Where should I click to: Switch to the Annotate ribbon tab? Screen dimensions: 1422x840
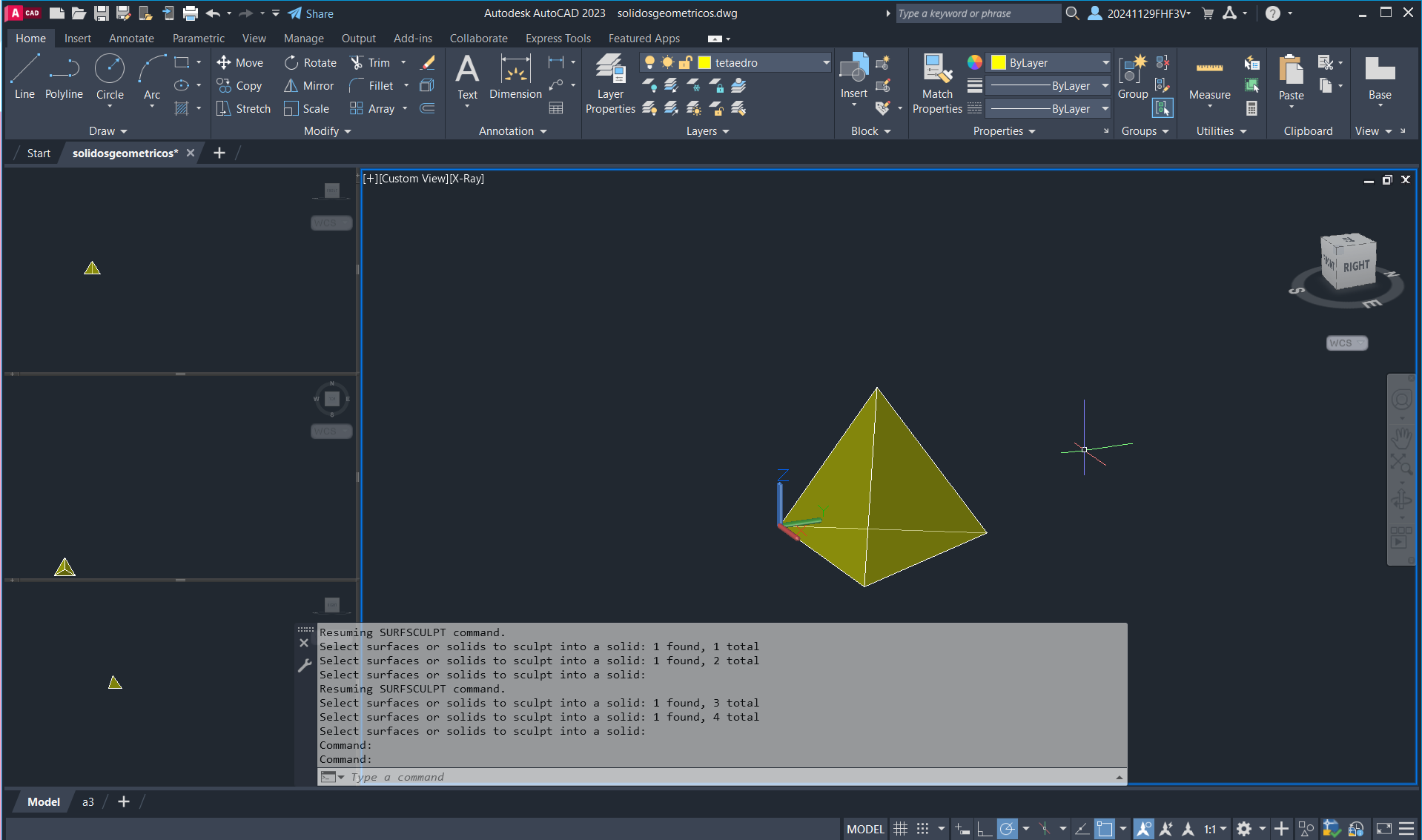click(131, 39)
